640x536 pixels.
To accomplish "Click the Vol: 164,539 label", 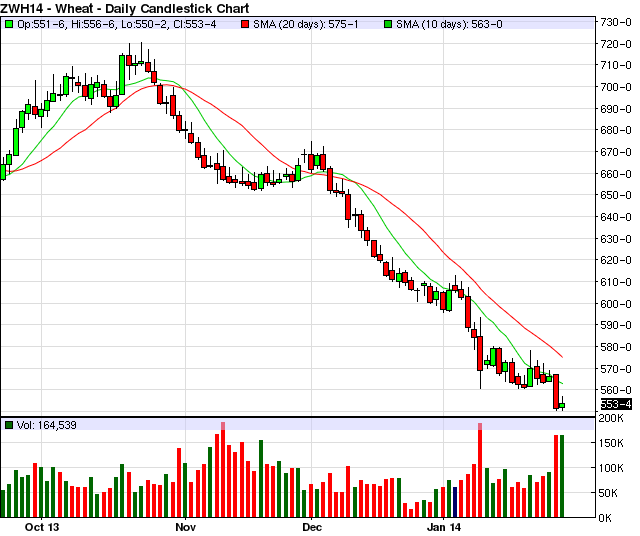I will 47,425.
